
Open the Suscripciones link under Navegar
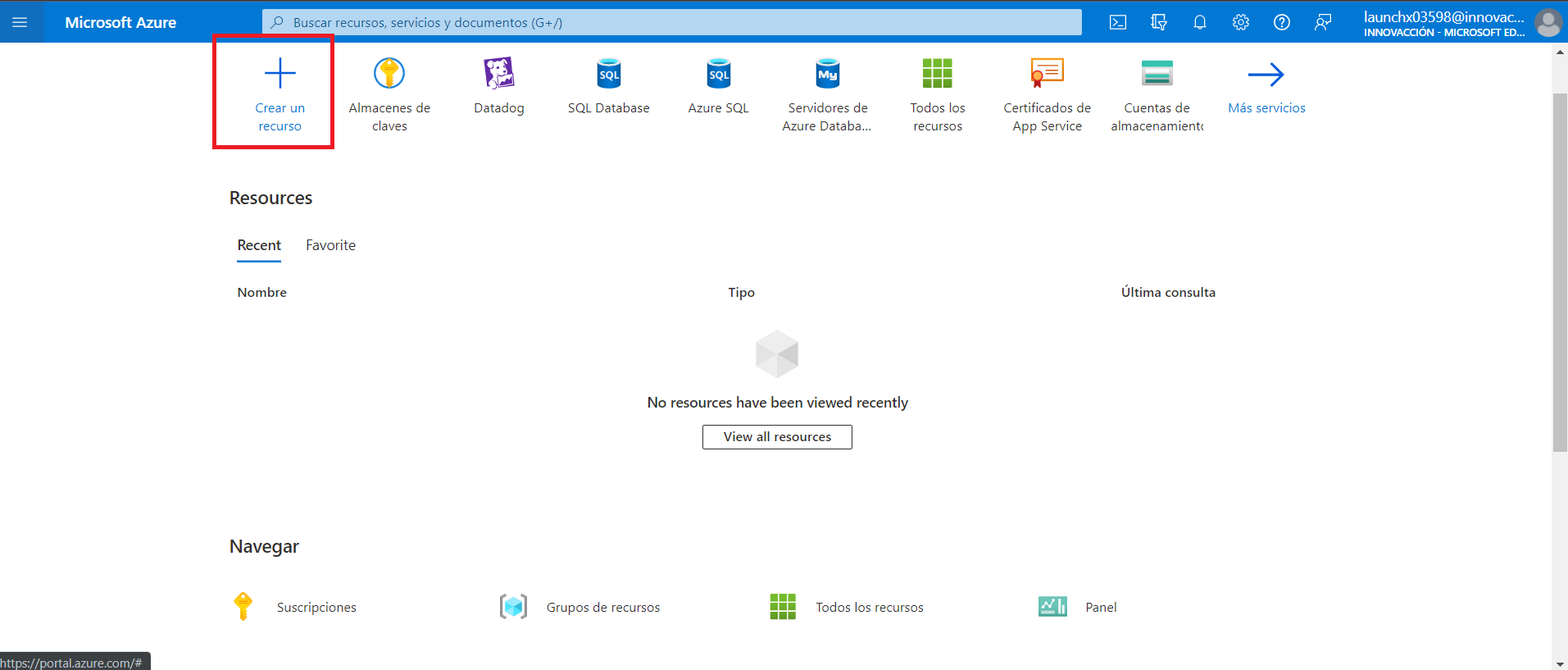point(316,608)
